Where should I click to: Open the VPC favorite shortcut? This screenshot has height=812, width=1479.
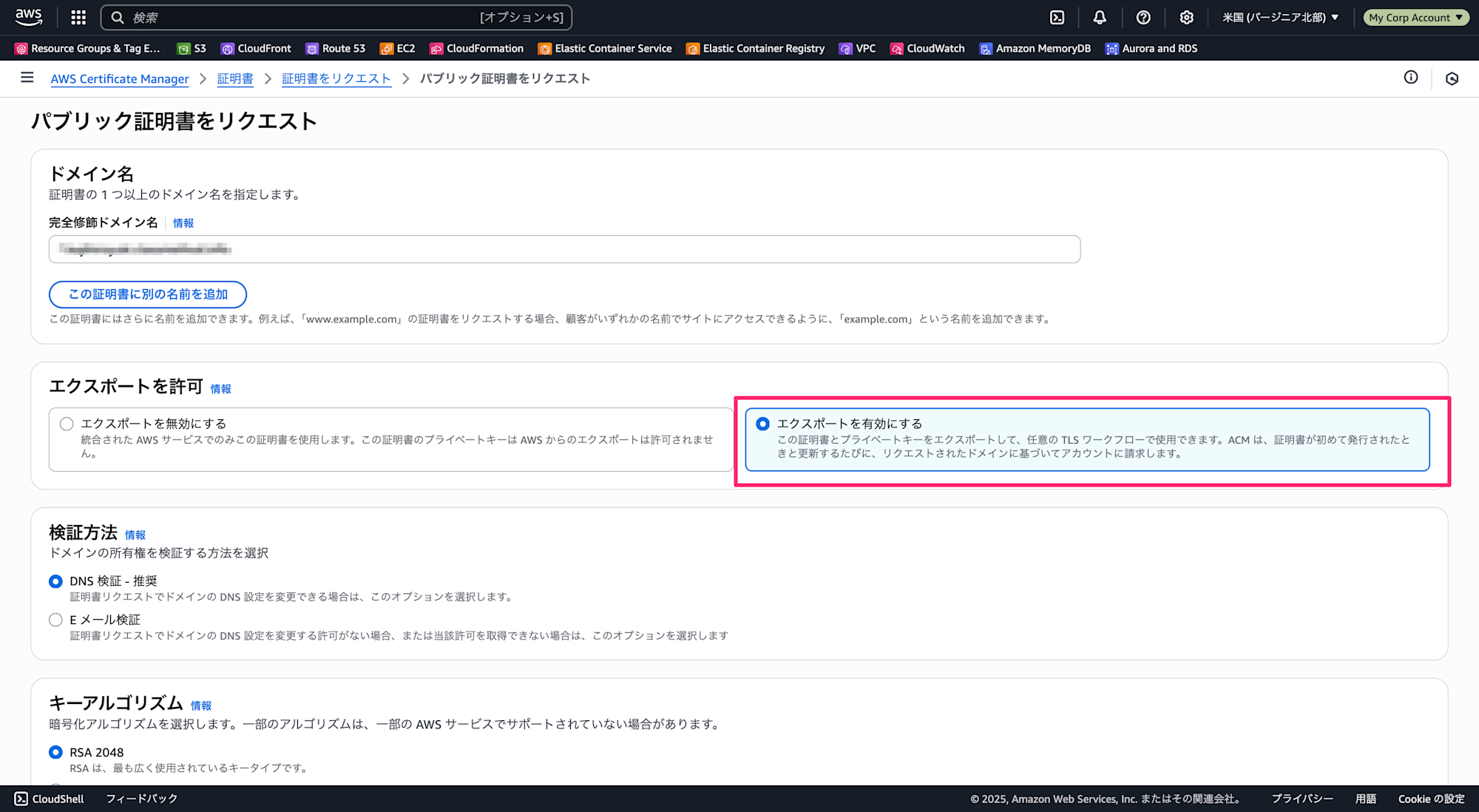[x=857, y=49]
